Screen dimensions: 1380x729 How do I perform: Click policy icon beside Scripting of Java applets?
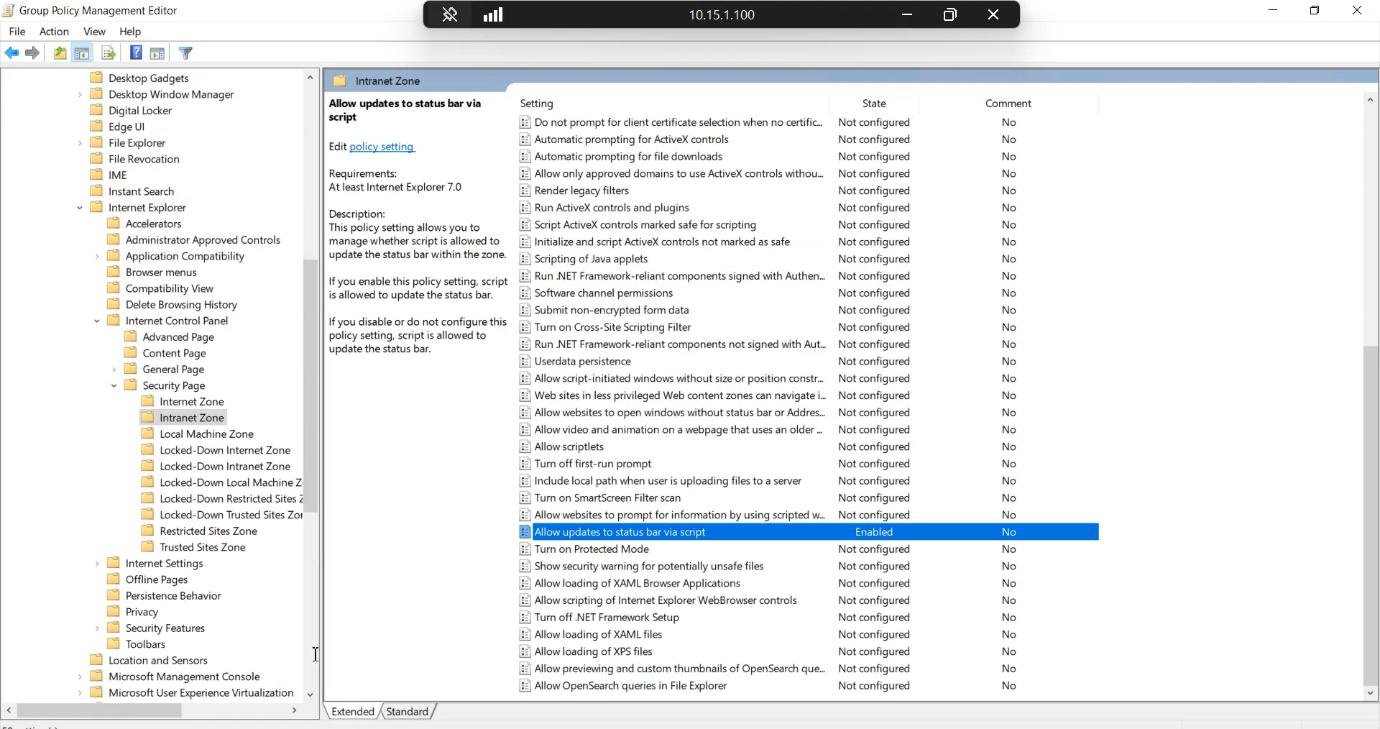(x=525, y=259)
